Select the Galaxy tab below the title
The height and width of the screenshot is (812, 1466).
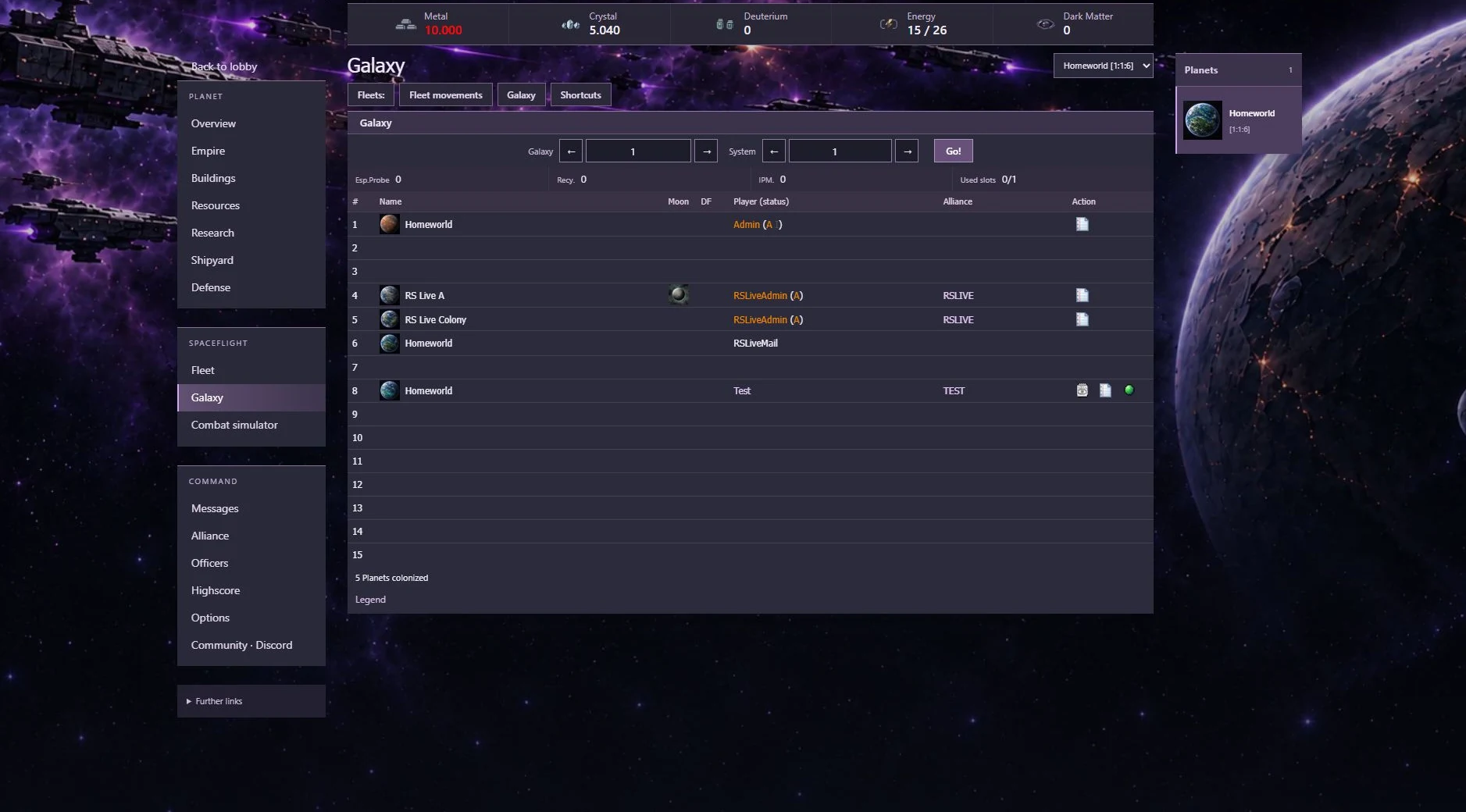(x=521, y=95)
